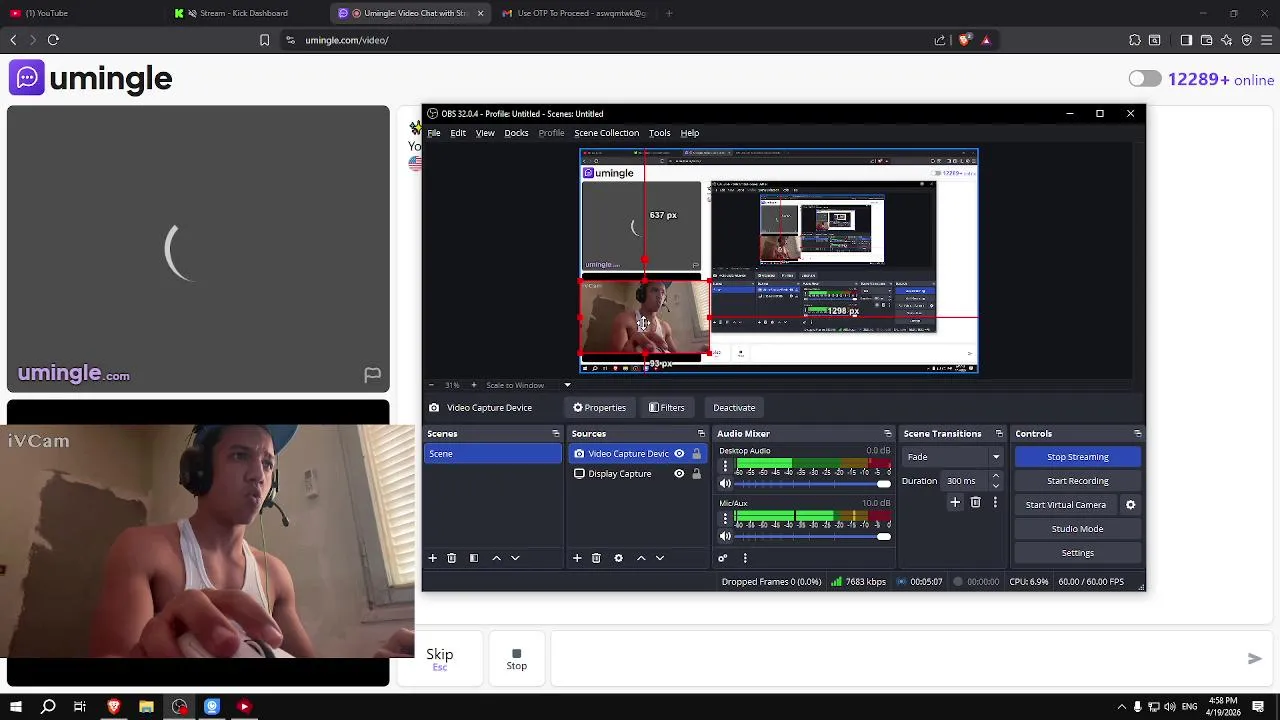
Task: Click Deactivate source button
Action: pyautogui.click(x=734, y=408)
